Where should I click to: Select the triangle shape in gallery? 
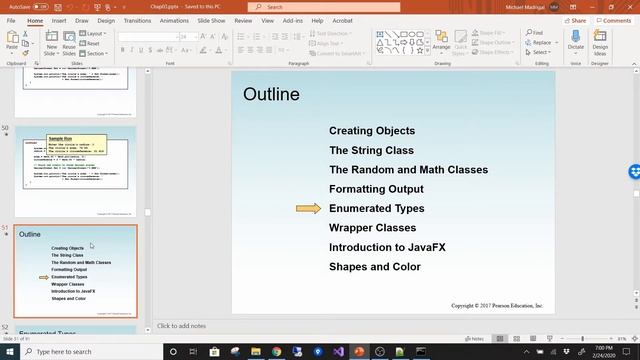tap(380, 42)
